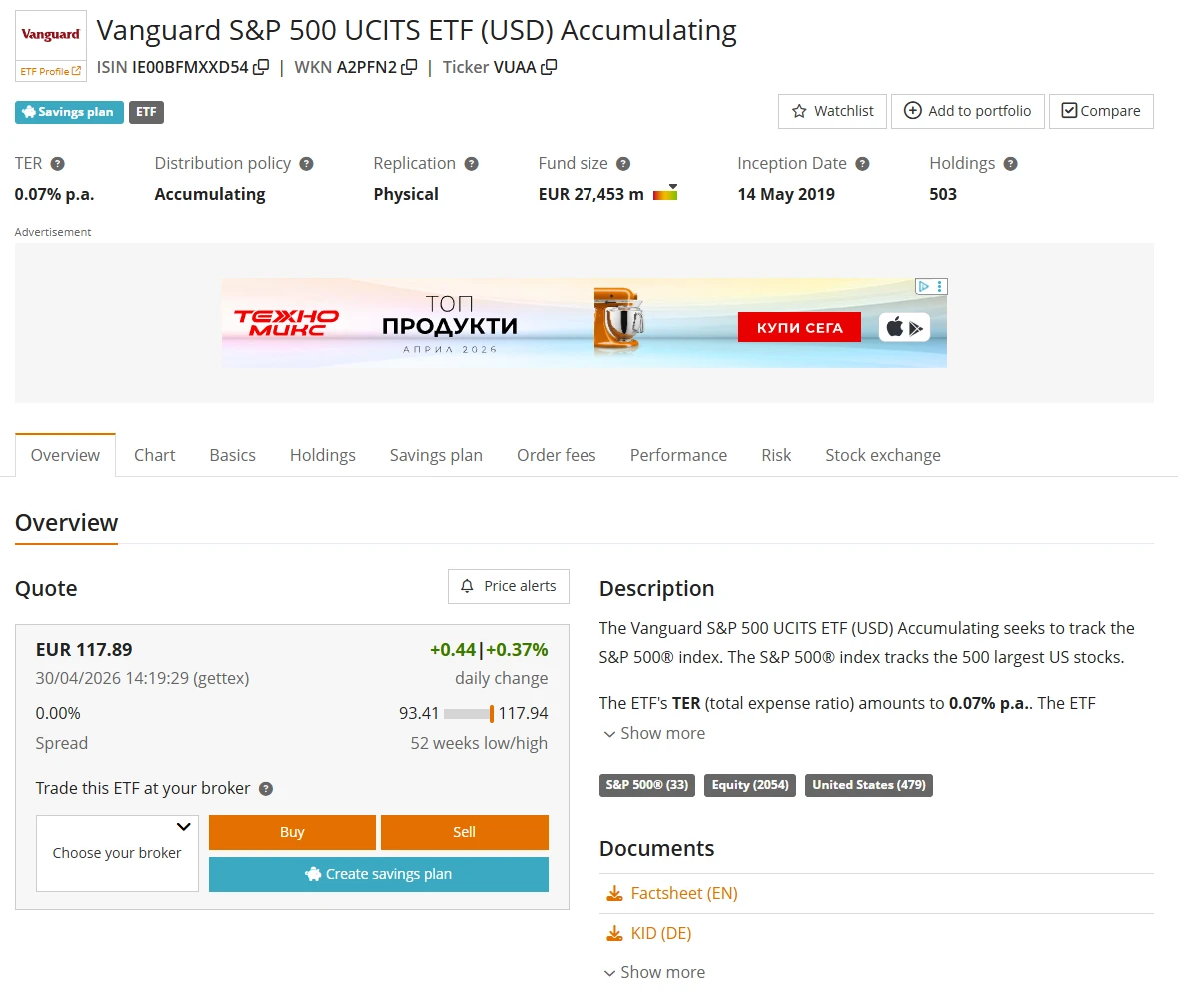Copy the ISIN code icon
1178x1008 pixels.
coord(261,67)
